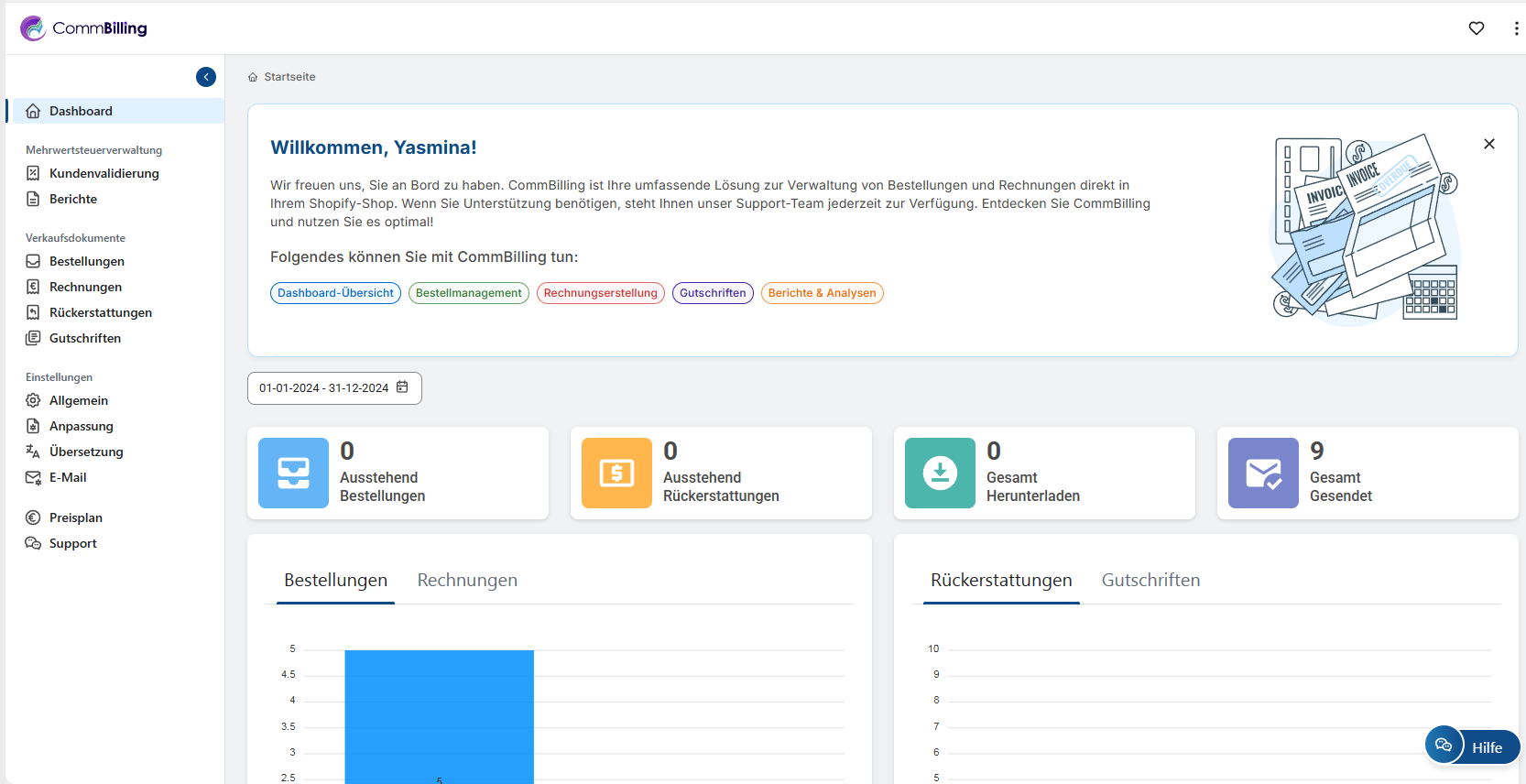Click the pending orders inbox icon
1526x784 pixels.
[x=293, y=474]
